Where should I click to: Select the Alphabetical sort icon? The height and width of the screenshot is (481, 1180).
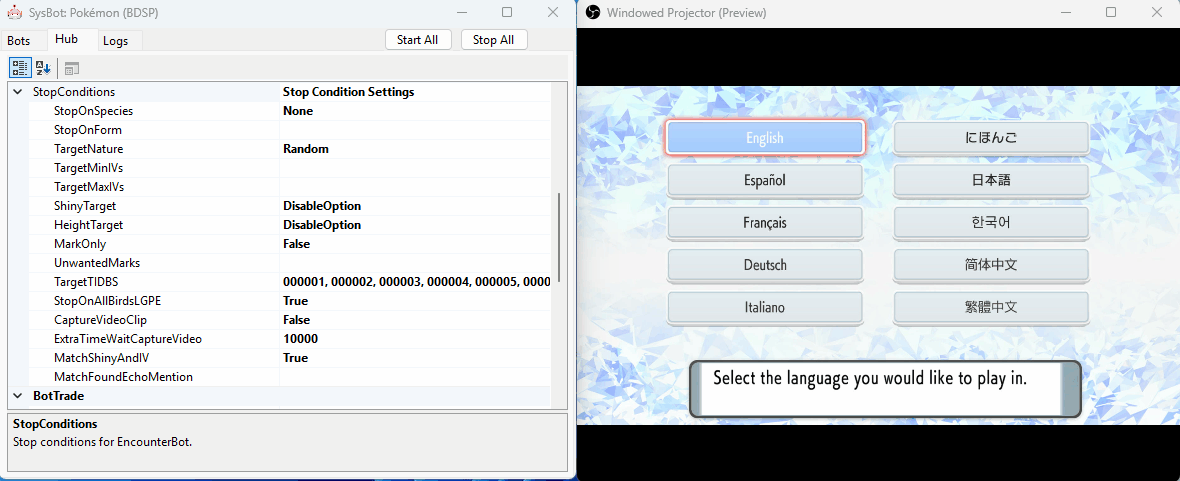43,68
